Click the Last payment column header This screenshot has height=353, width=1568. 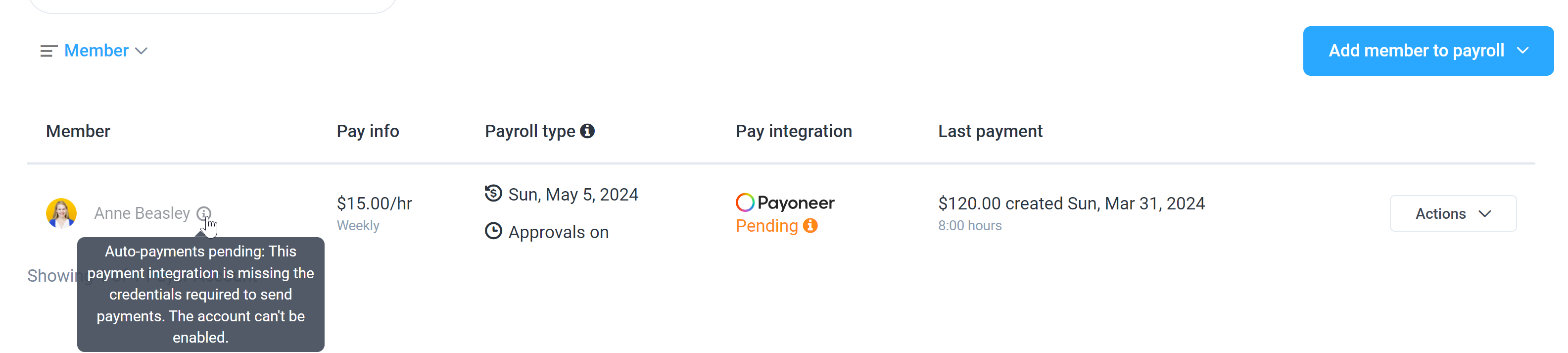tap(990, 132)
